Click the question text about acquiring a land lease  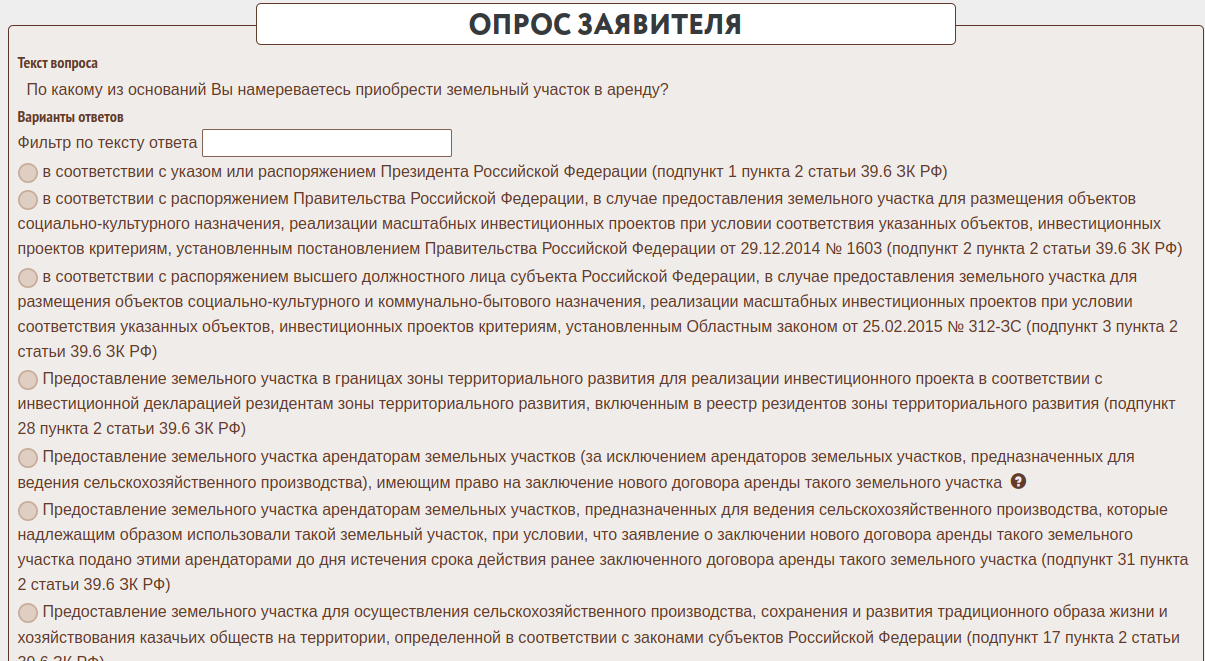(x=347, y=90)
